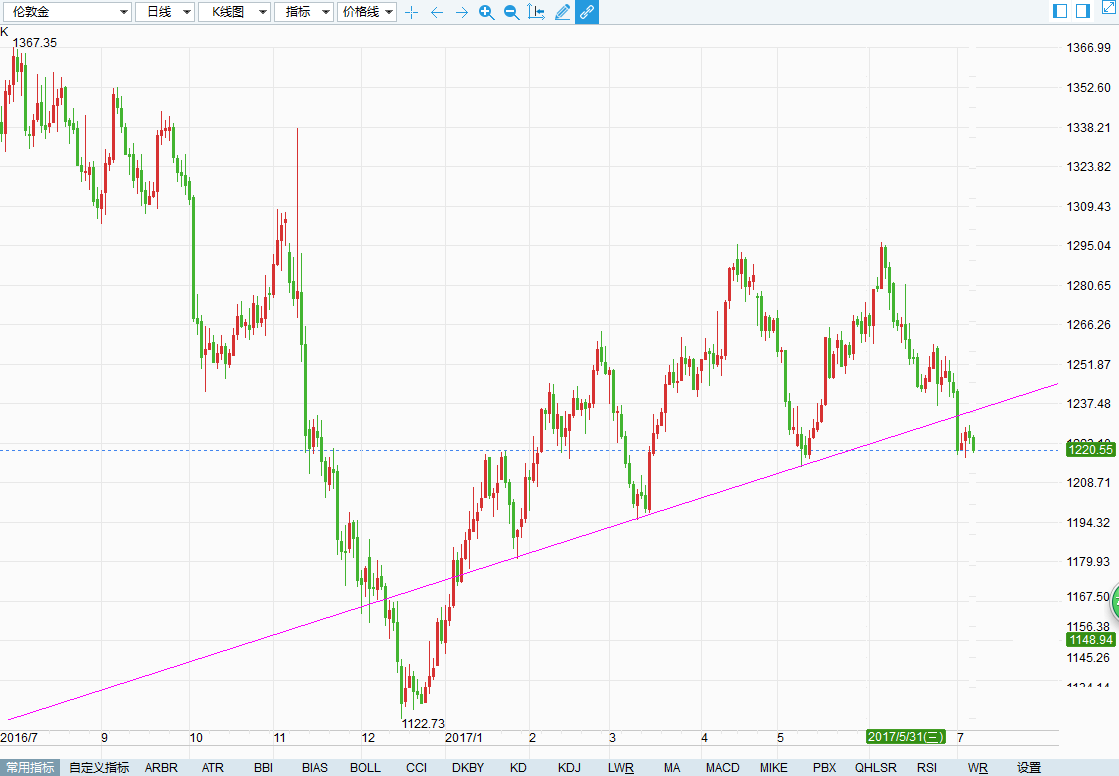This screenshot has height=776, width=1119.
Task: Click the right arrow to move the chart forward
Action: tap(462, 12)
